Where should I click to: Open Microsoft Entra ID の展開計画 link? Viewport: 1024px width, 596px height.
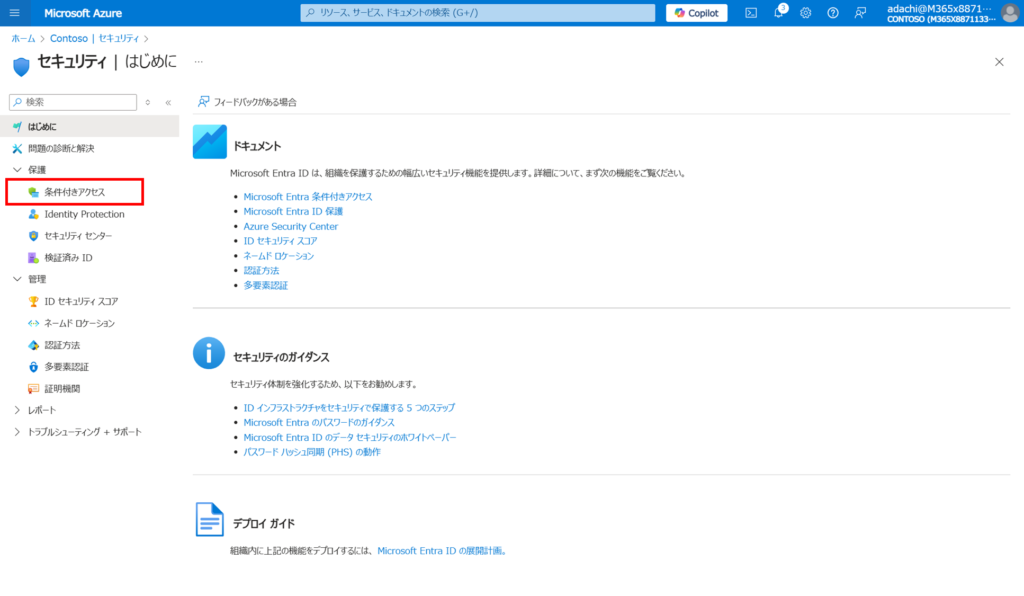(441, 551)
